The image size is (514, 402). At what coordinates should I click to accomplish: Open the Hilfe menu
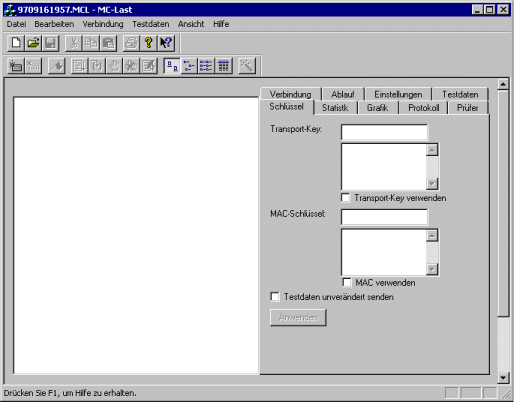[x=221, y=24]
